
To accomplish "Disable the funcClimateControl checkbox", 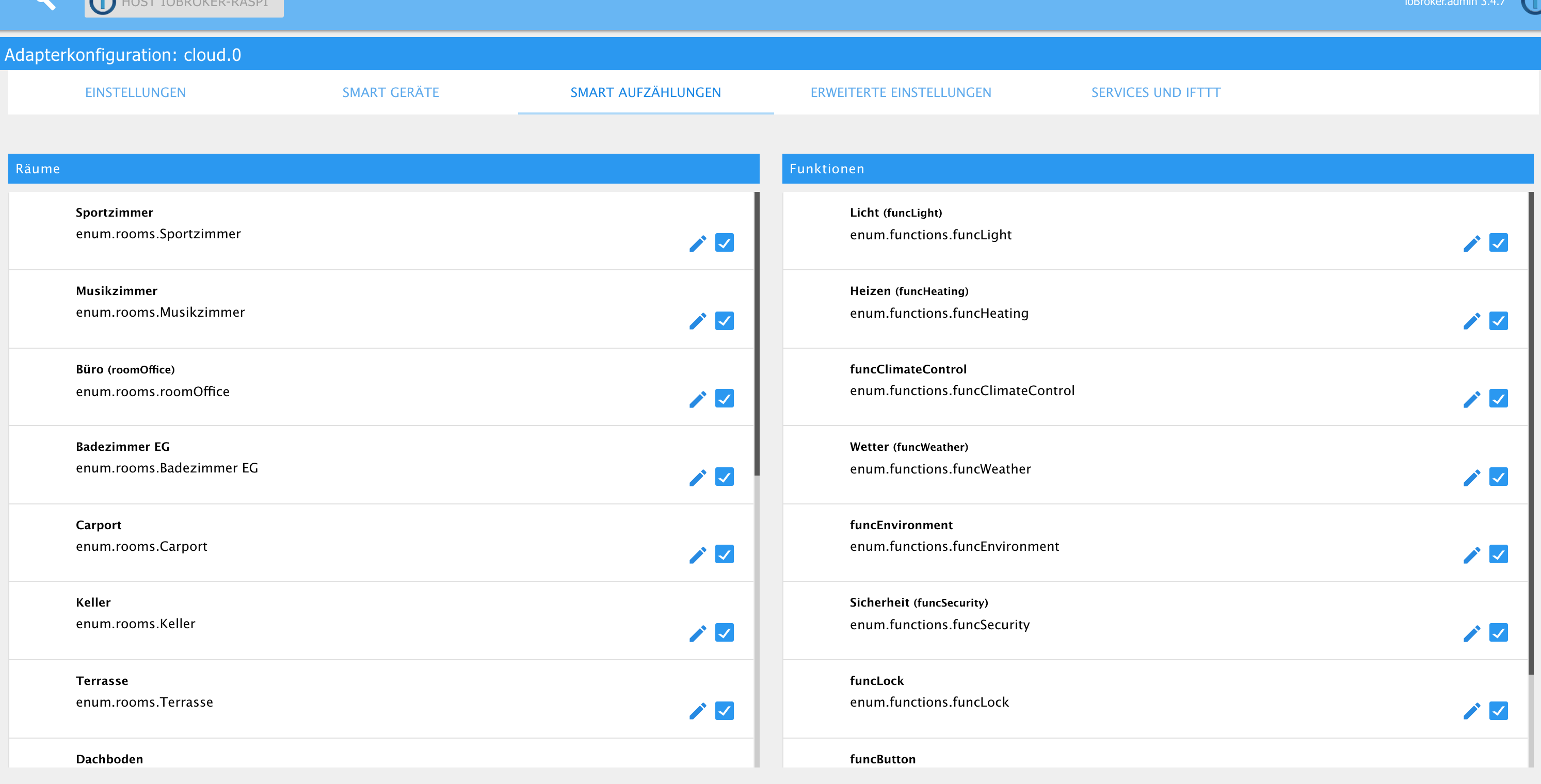I will point(1499,398).
